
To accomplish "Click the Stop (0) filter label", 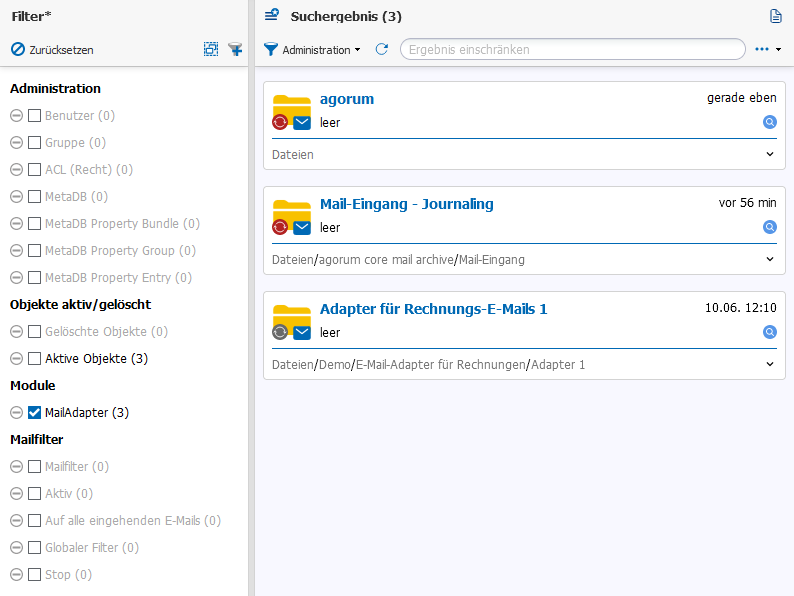I will (68, 575).
